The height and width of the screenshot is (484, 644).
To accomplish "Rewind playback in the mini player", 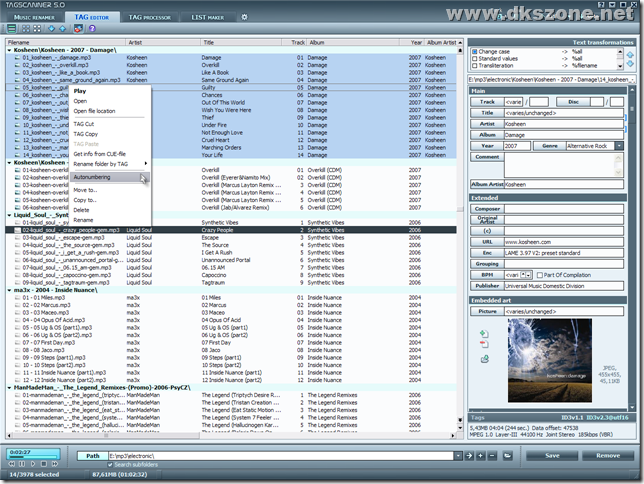I will tap(12, 464).
